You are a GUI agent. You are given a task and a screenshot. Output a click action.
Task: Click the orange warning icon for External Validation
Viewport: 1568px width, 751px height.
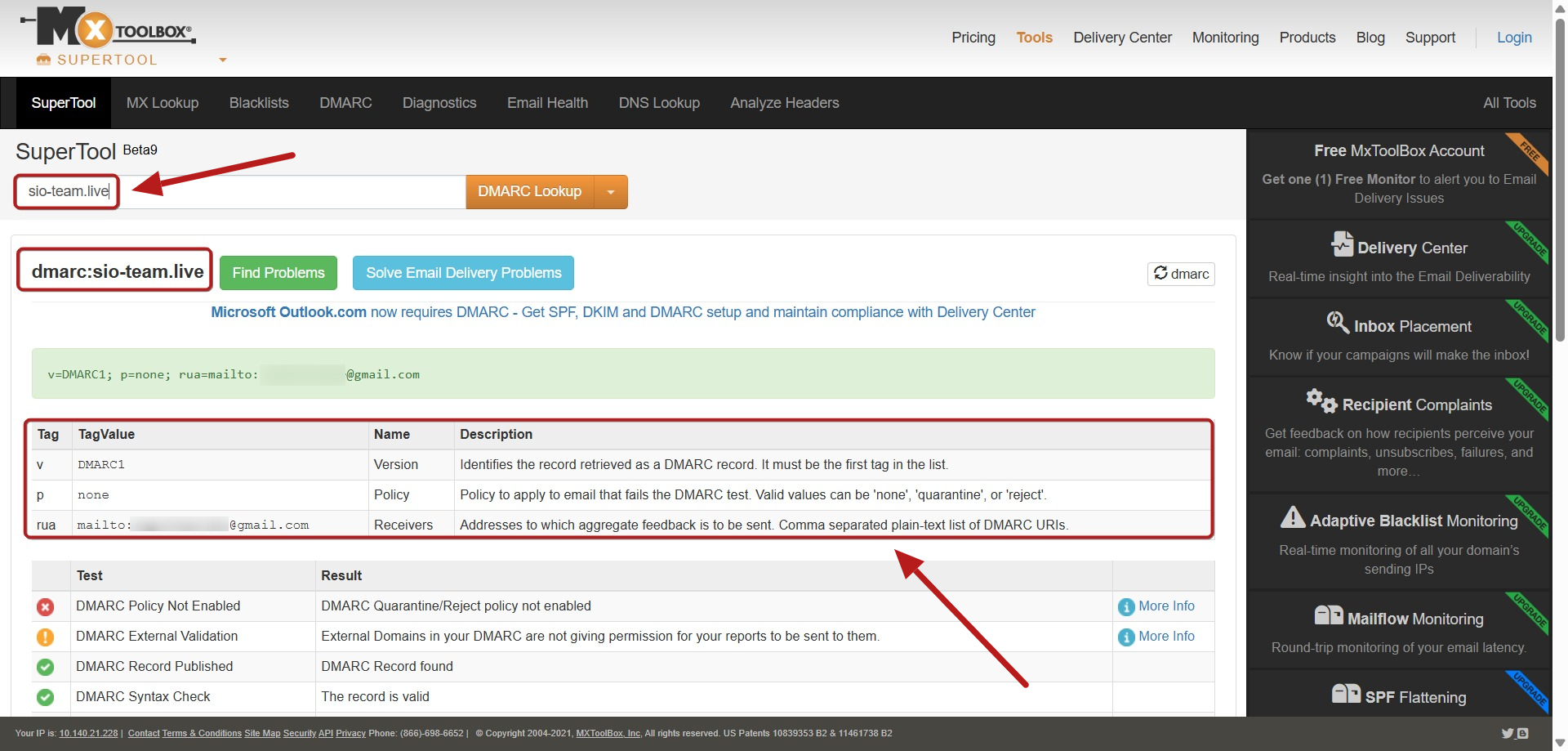[x=46, y=637]
